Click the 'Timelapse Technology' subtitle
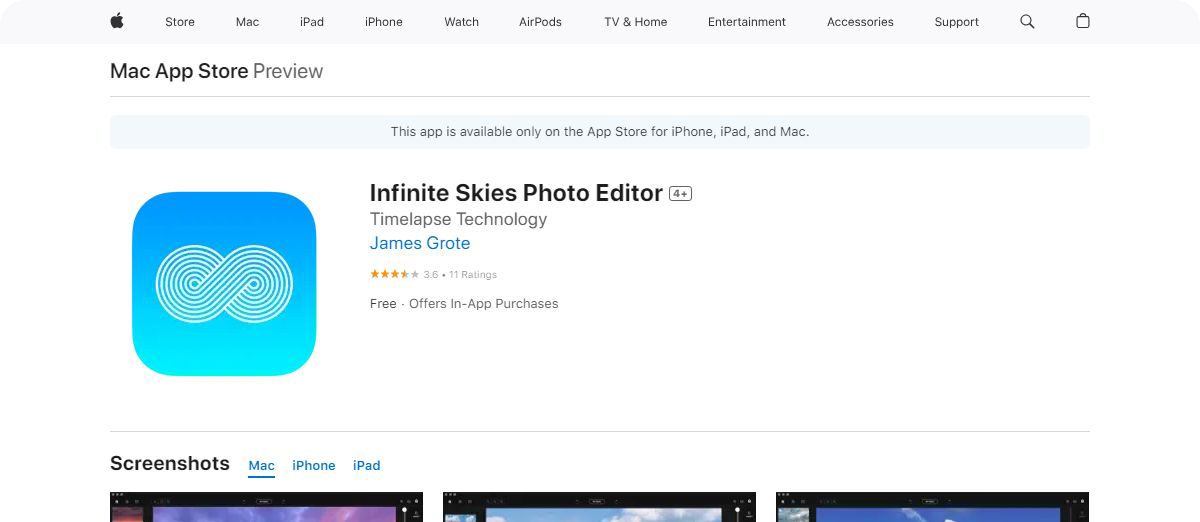1200x522 pixels. pyautogui.click(x=458, y=219)
